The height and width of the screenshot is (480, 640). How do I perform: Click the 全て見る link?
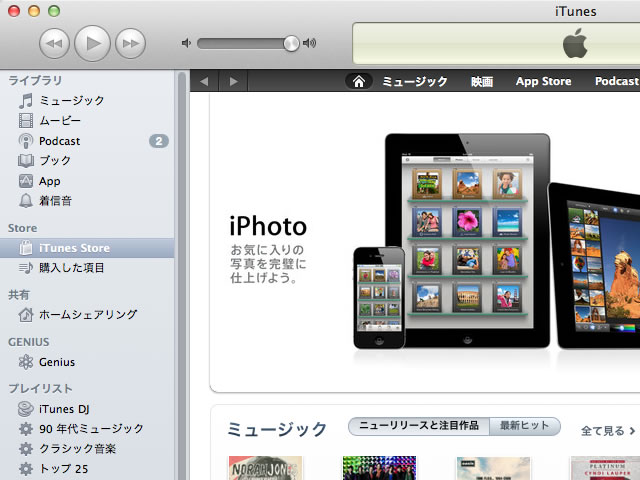(x=608, y=431)
